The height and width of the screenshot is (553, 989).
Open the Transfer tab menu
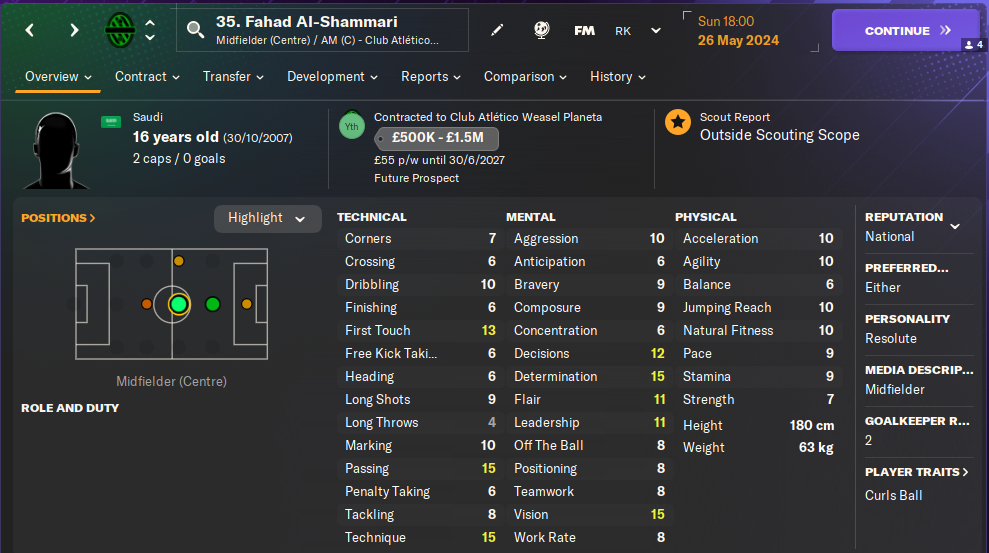tap(233, 77)
